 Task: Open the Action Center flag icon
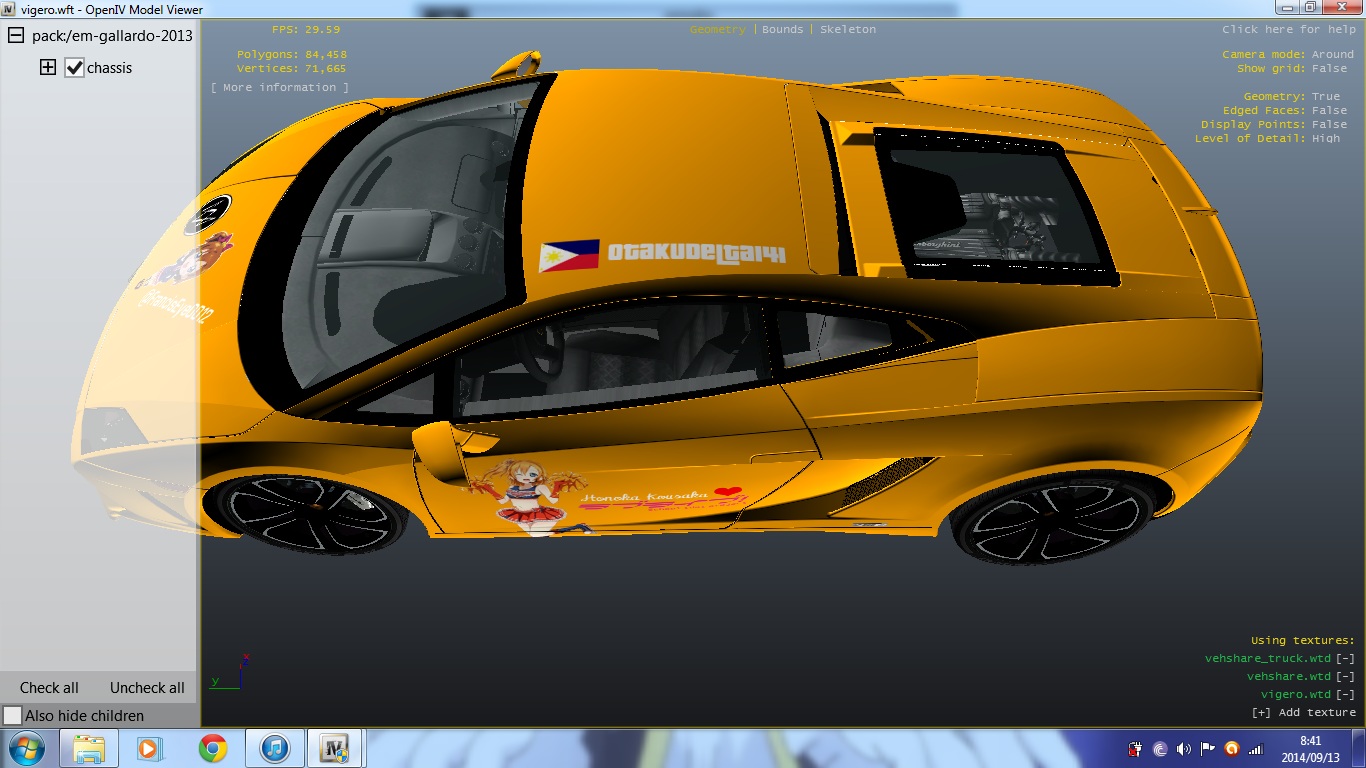click(1208, 749)
